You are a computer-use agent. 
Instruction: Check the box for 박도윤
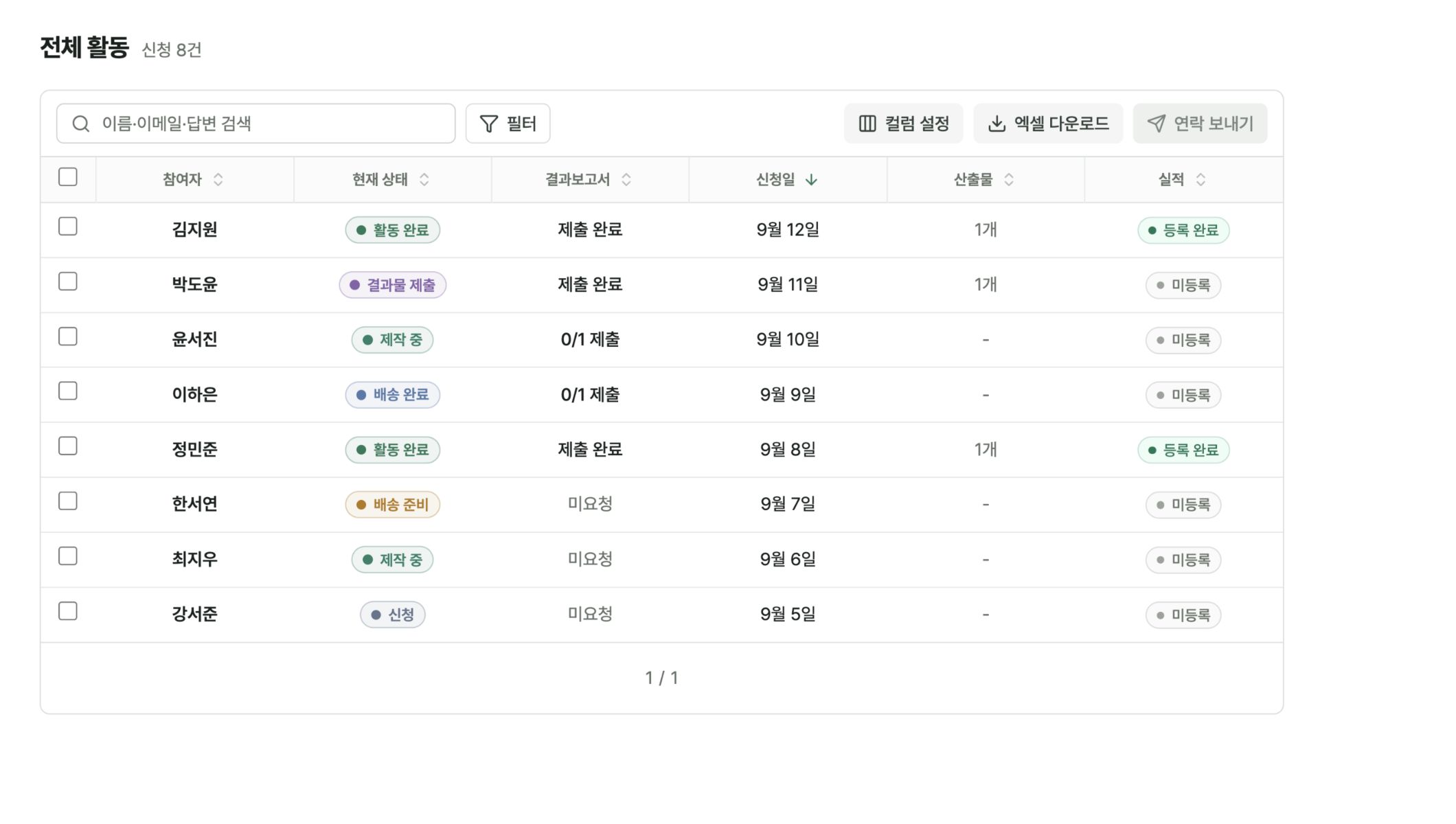tap(68, 282)
